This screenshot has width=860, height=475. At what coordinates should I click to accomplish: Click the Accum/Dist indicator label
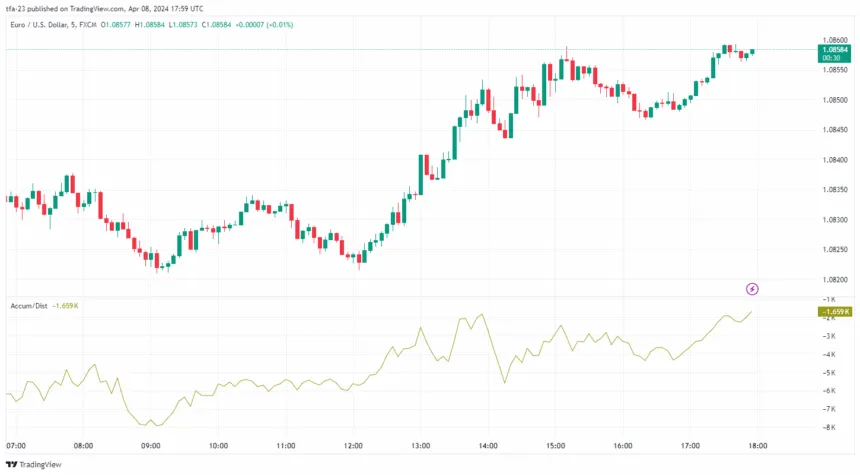coord(29,306)
